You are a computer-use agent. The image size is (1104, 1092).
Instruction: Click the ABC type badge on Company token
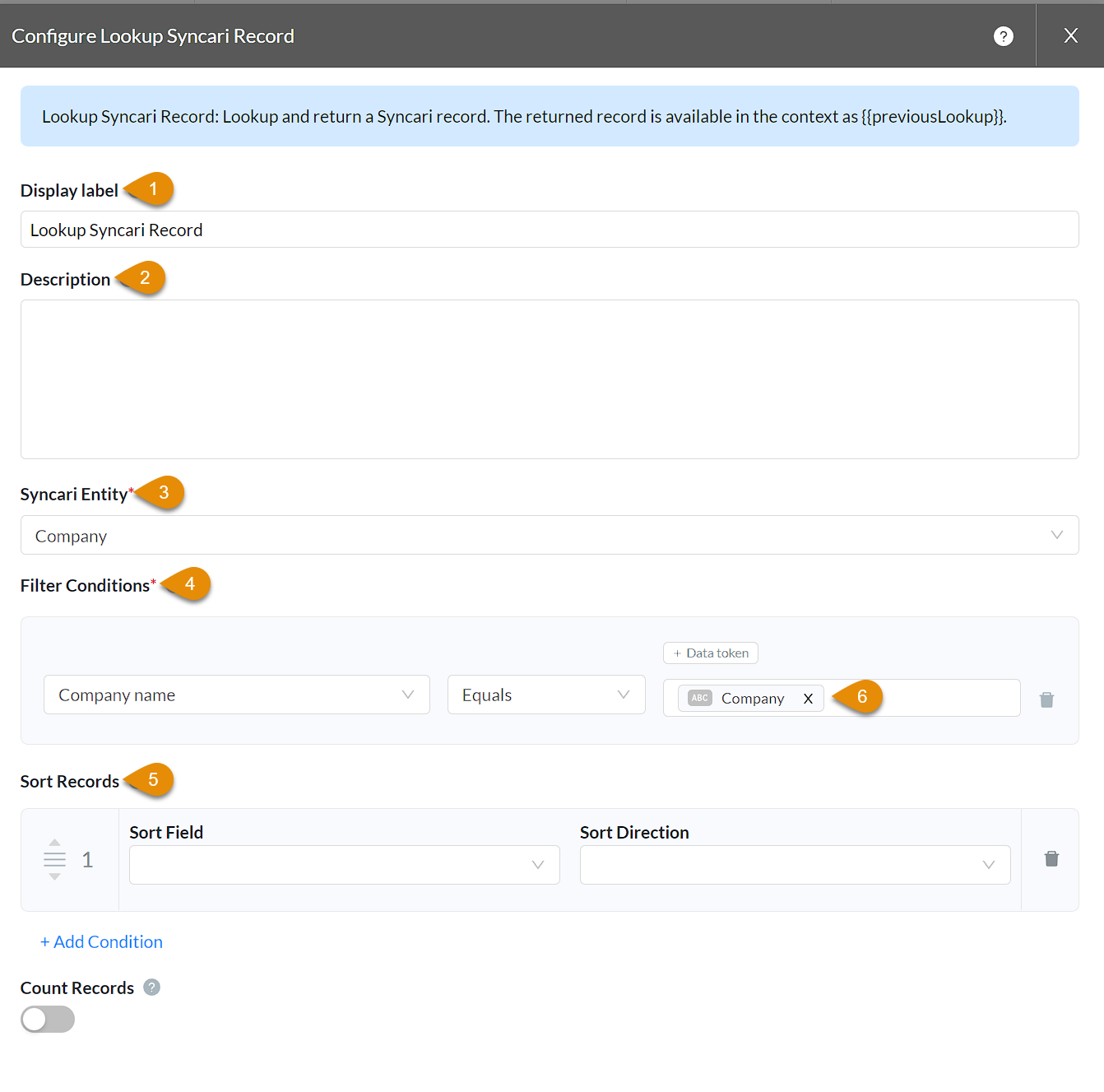click(700, 698)
